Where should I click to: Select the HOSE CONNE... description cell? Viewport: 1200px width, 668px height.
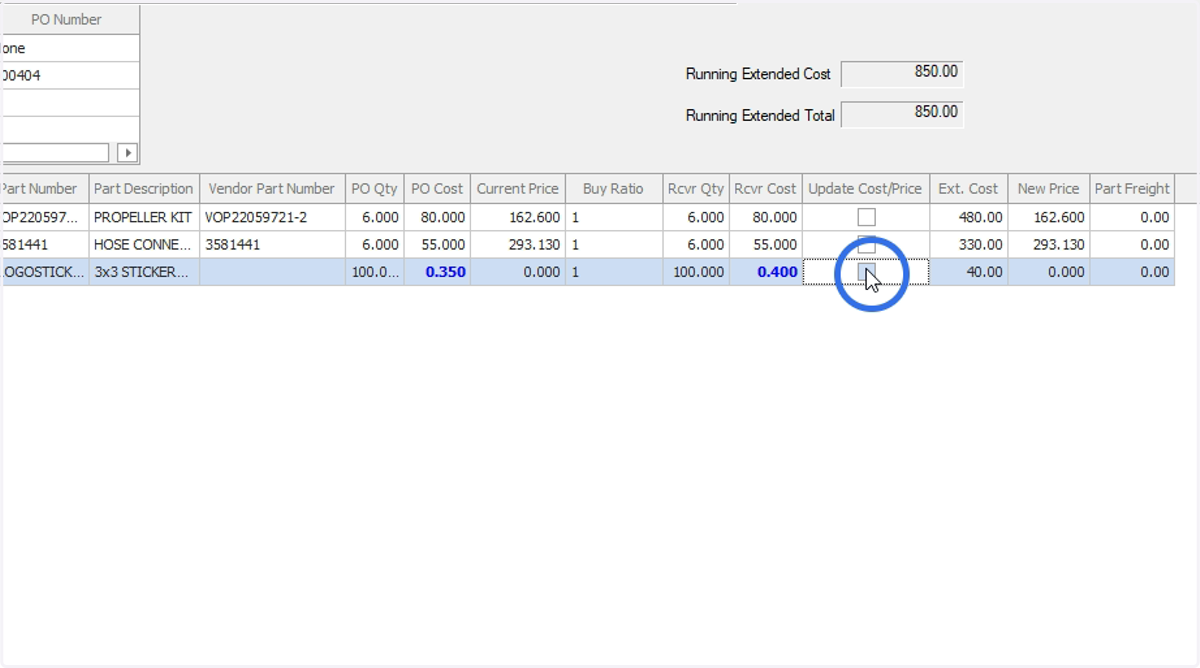(x=144, y=244)
